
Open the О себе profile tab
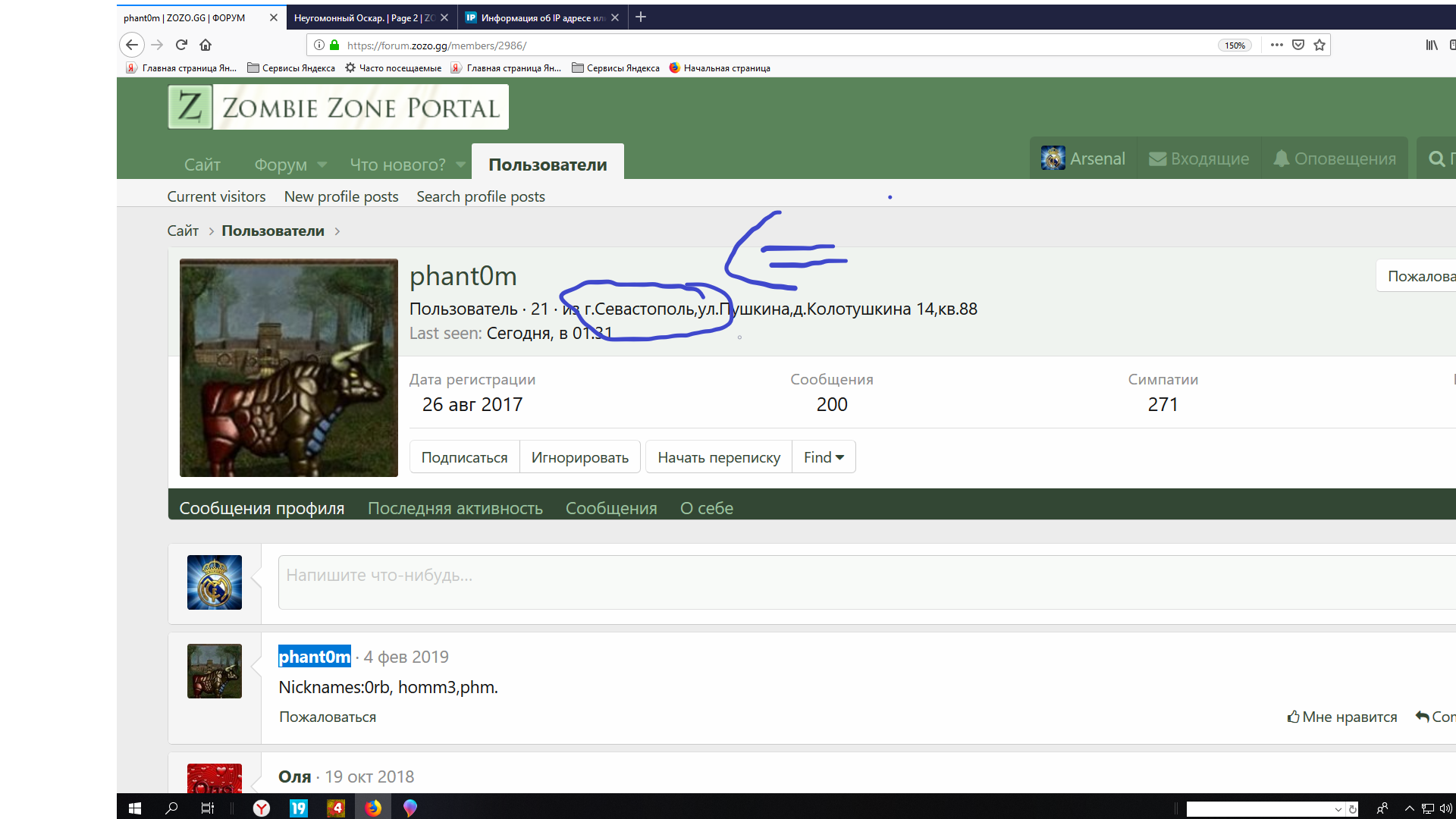pyautogui.click(x=706, y=508)
